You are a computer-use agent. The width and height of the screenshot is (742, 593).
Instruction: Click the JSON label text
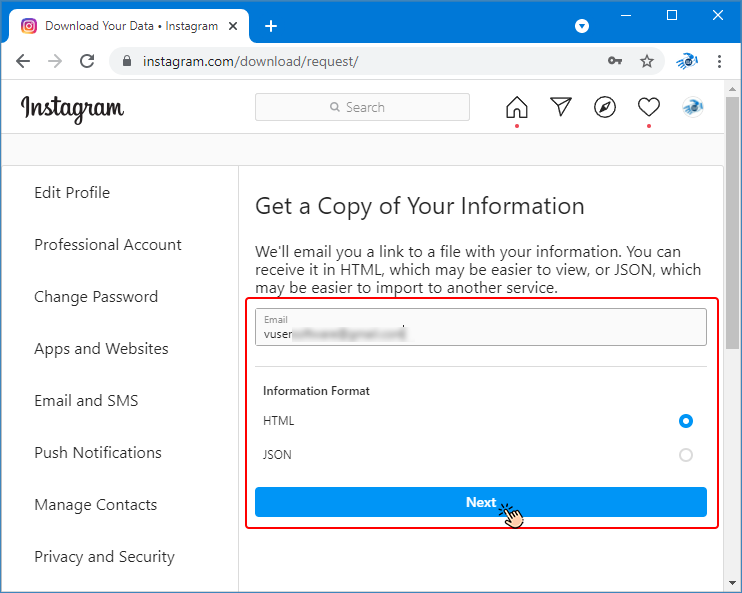tap(277, 455)
